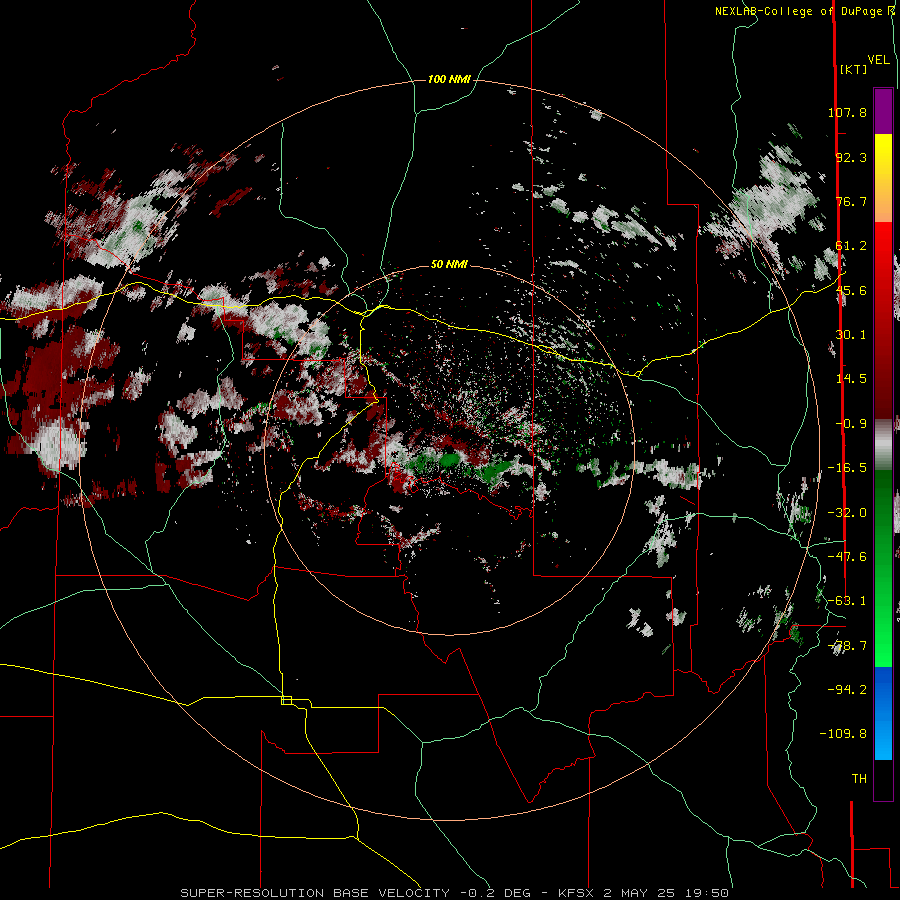This screenshot has width=900, height=900.
Task: Click the -16.5 legend value
Action: click(847, 468)
